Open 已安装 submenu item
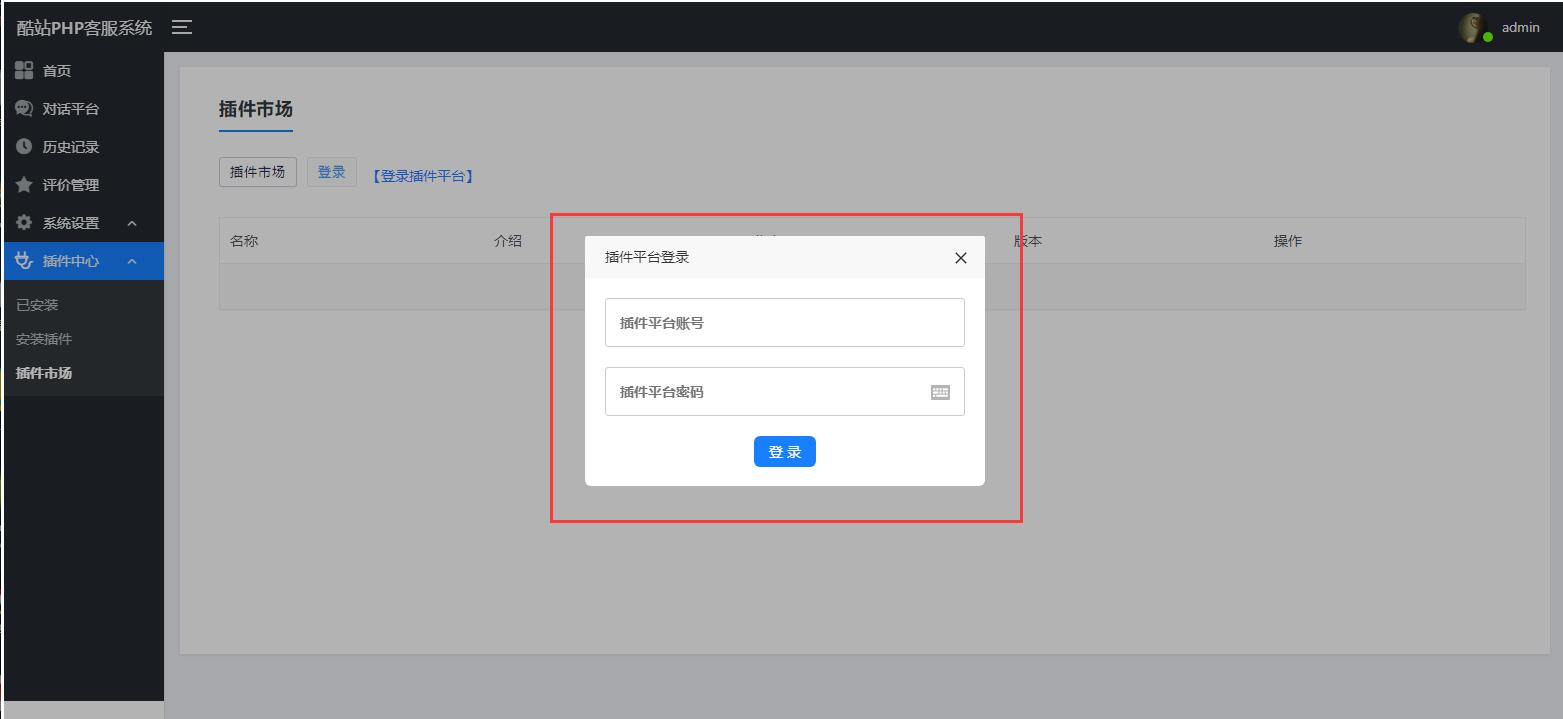 [x=37, y=305]
